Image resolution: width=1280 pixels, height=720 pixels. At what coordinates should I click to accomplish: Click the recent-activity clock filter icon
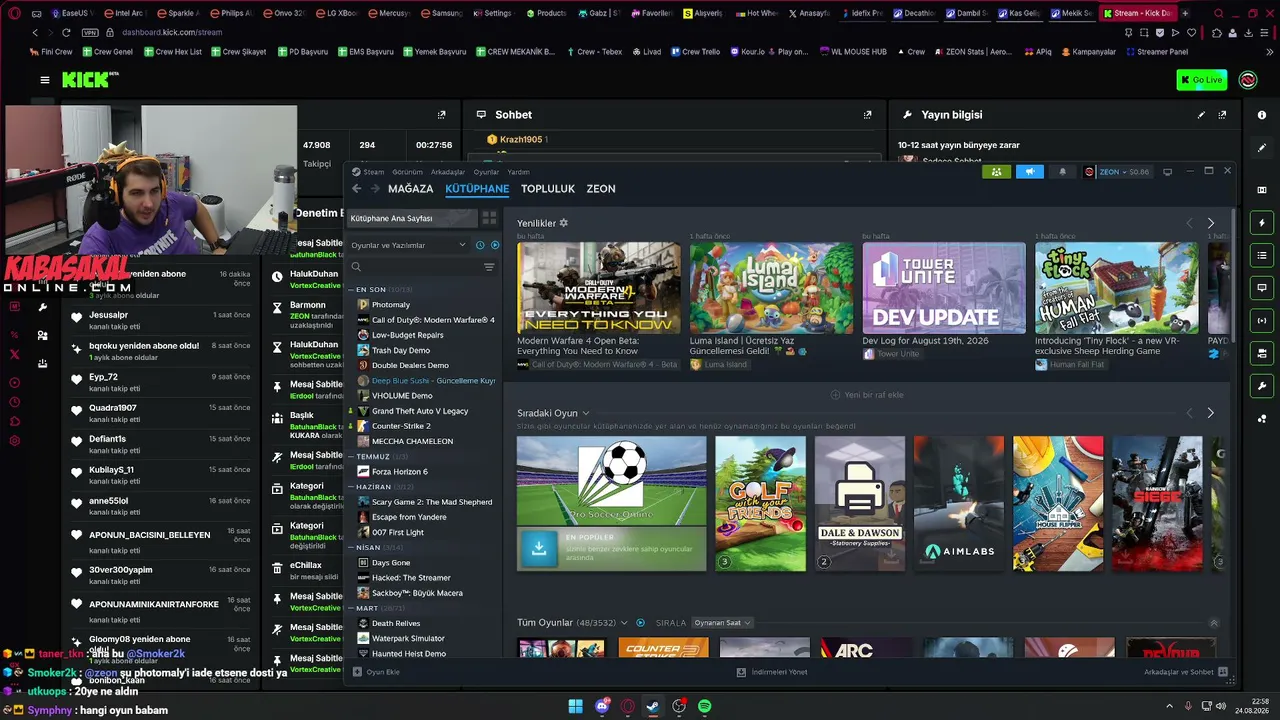click(x=480, y=245)
